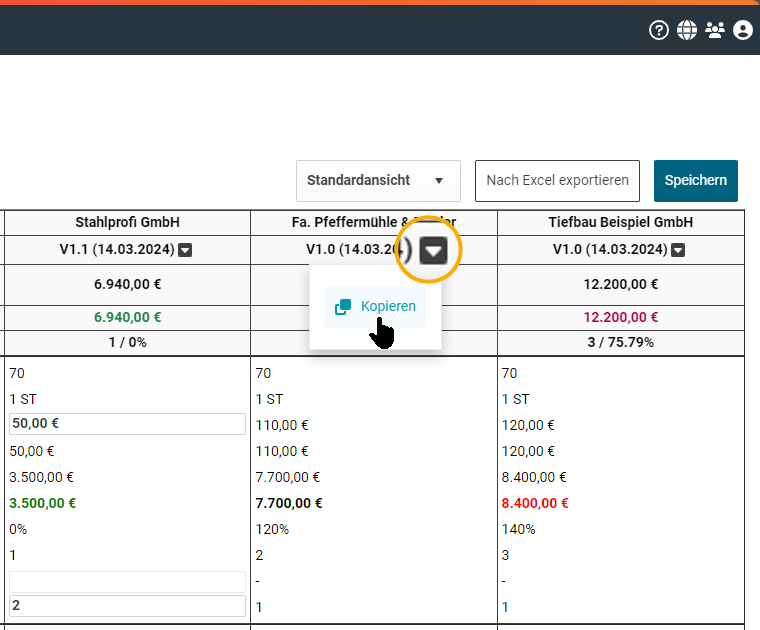
Task: Open the user group icon
Action: pos(714,30)
